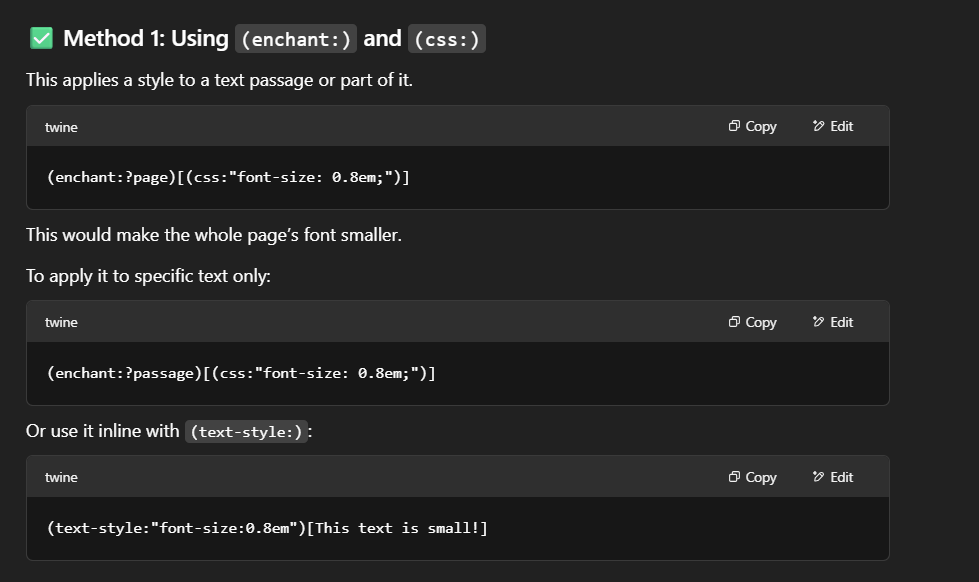Click the (enchant:?page) code line
Screen dimensions: 979x582
click(228, 177)
